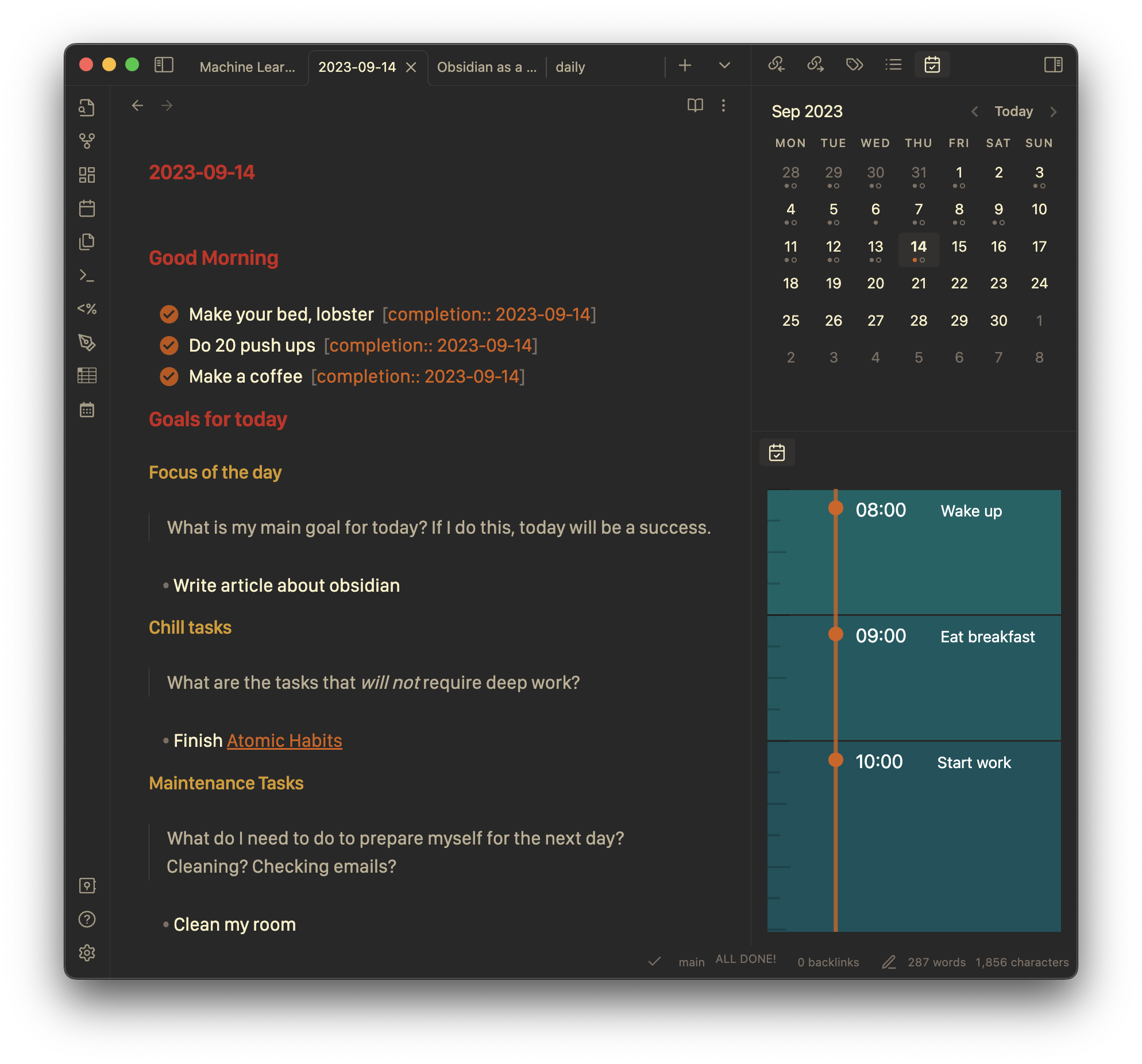This screenshot has width=1142, height=1064.
Task: Open the canvas icon in the left ribbon
Action: 87,175
